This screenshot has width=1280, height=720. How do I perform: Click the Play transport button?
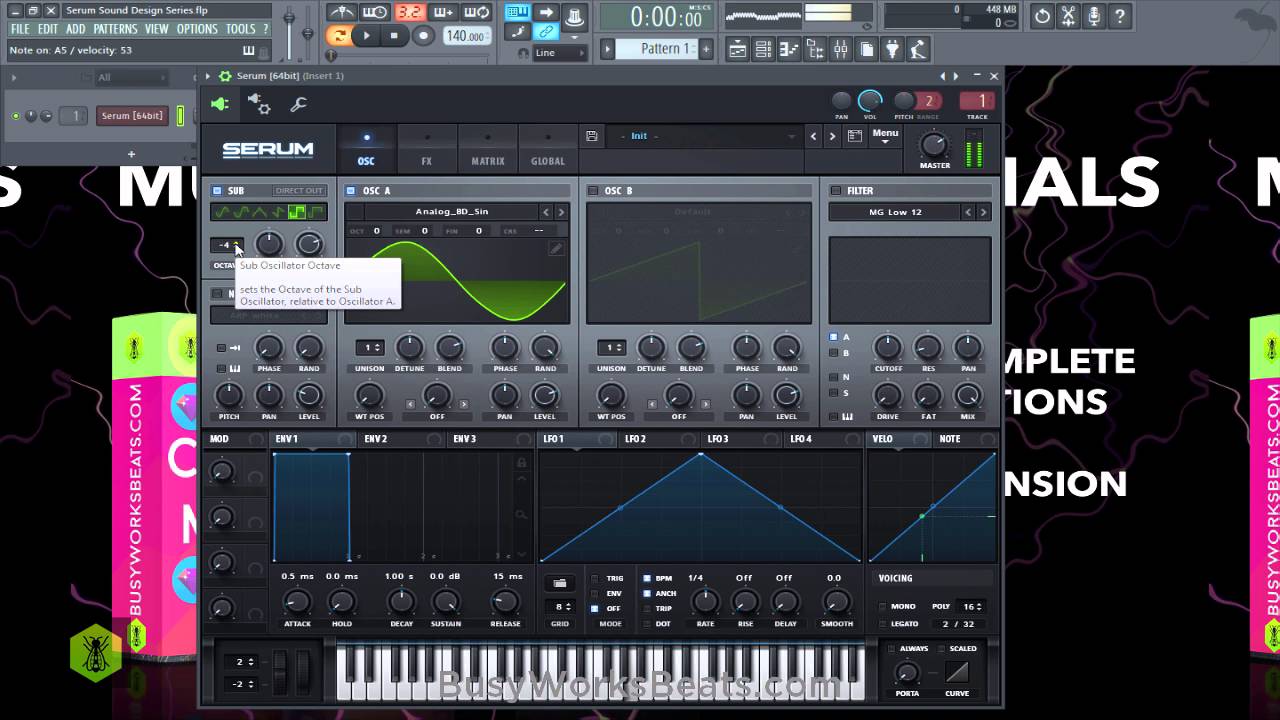pos(366,36)
